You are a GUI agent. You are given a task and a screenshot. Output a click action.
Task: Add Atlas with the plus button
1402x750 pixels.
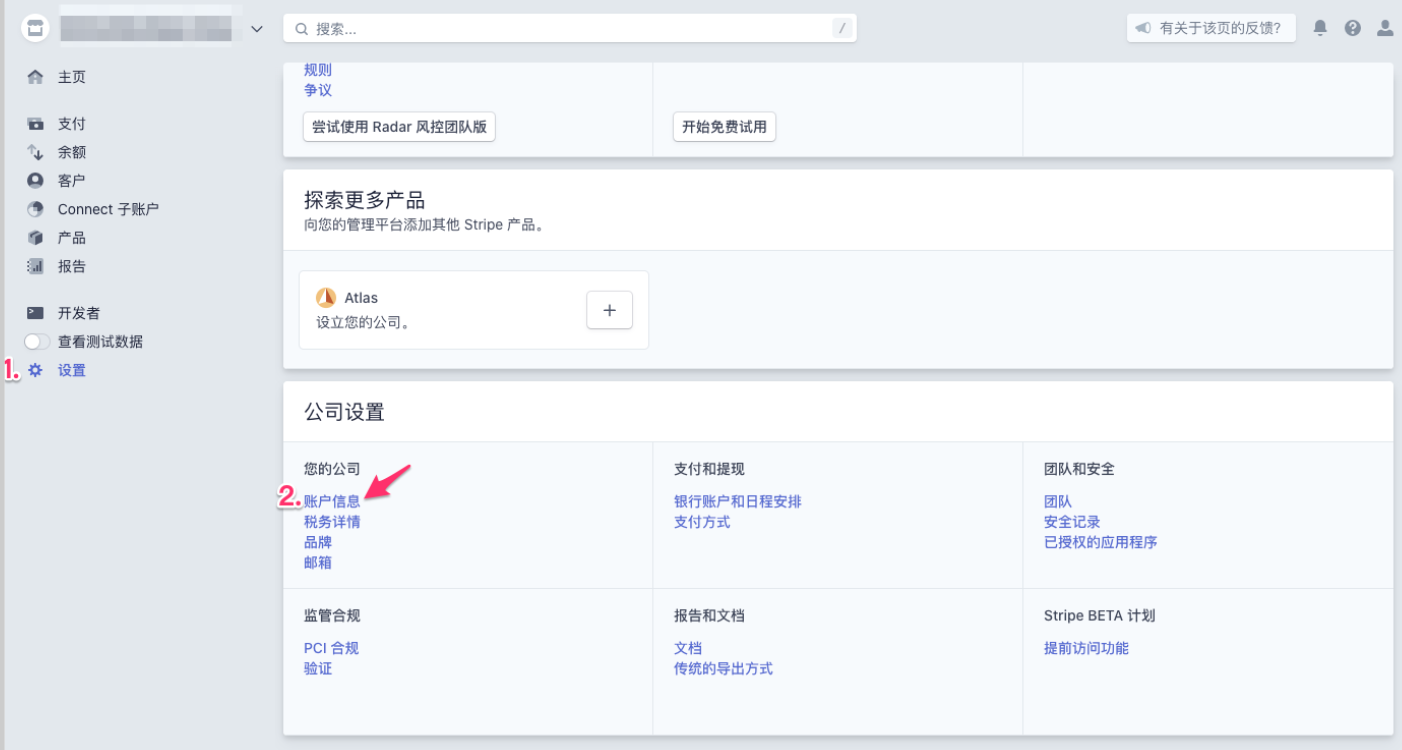[609, 310]
